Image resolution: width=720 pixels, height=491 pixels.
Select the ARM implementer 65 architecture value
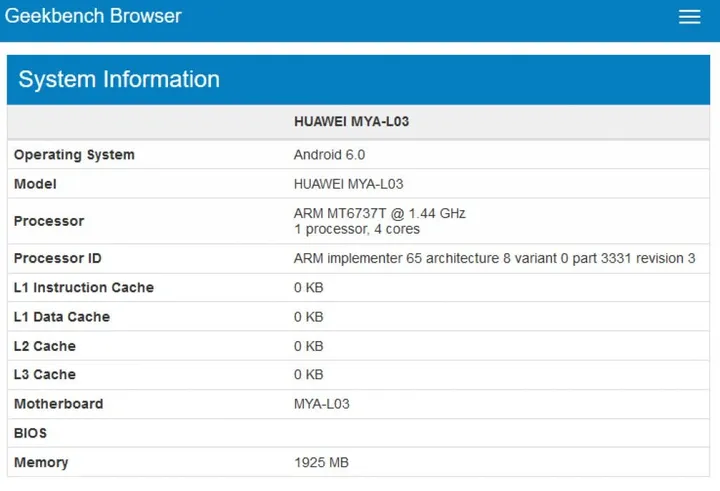(494, 258)
